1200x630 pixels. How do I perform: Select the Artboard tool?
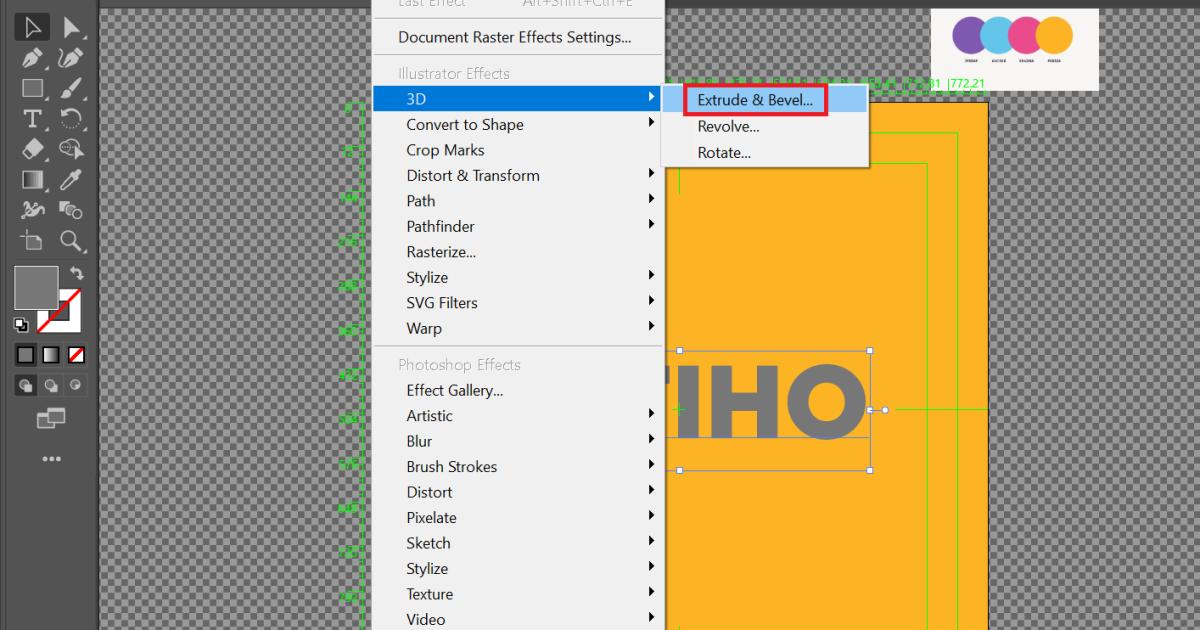point(32,241)
